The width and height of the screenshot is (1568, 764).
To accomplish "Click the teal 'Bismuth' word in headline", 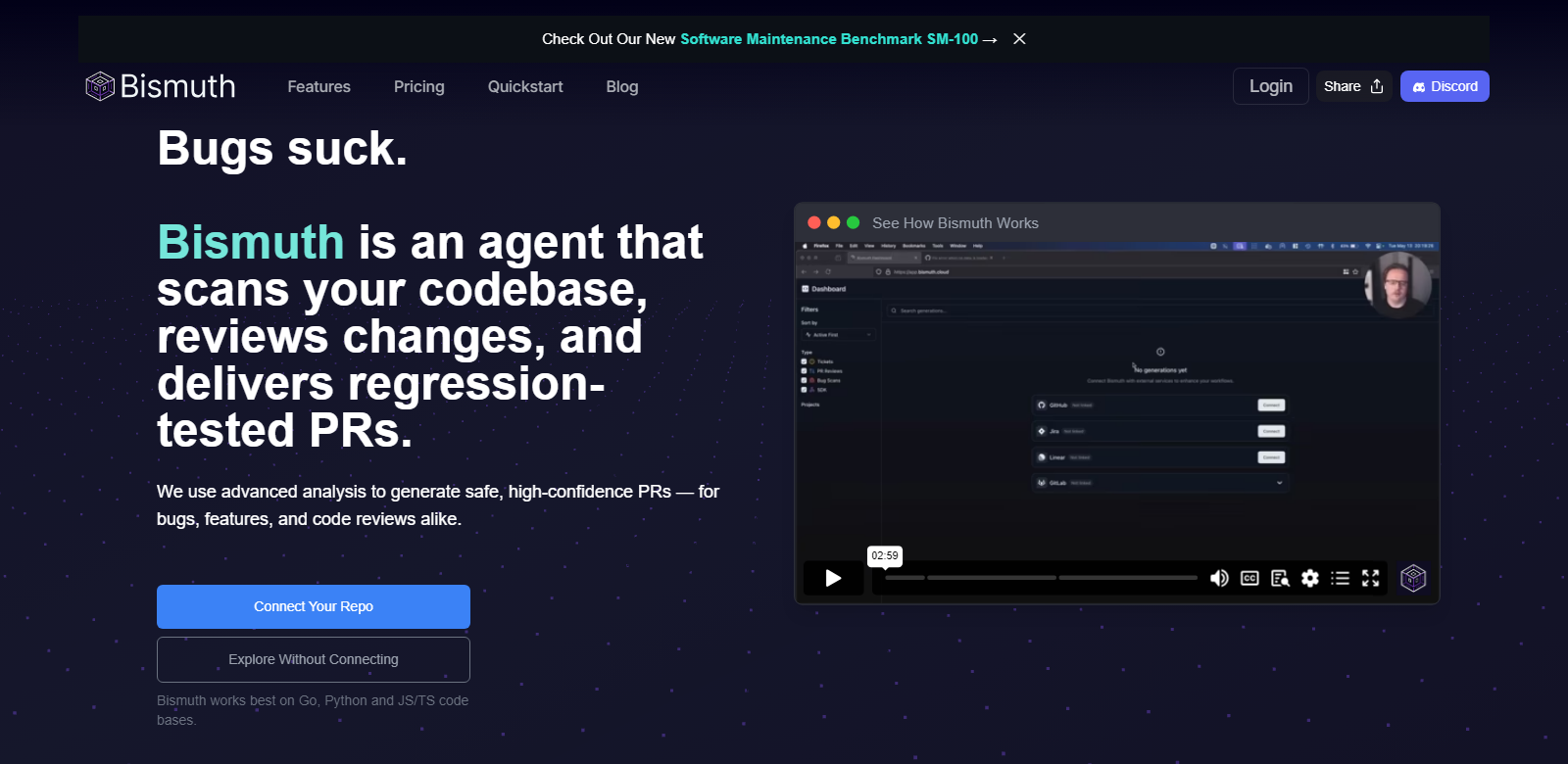I will tap(251, 242).
